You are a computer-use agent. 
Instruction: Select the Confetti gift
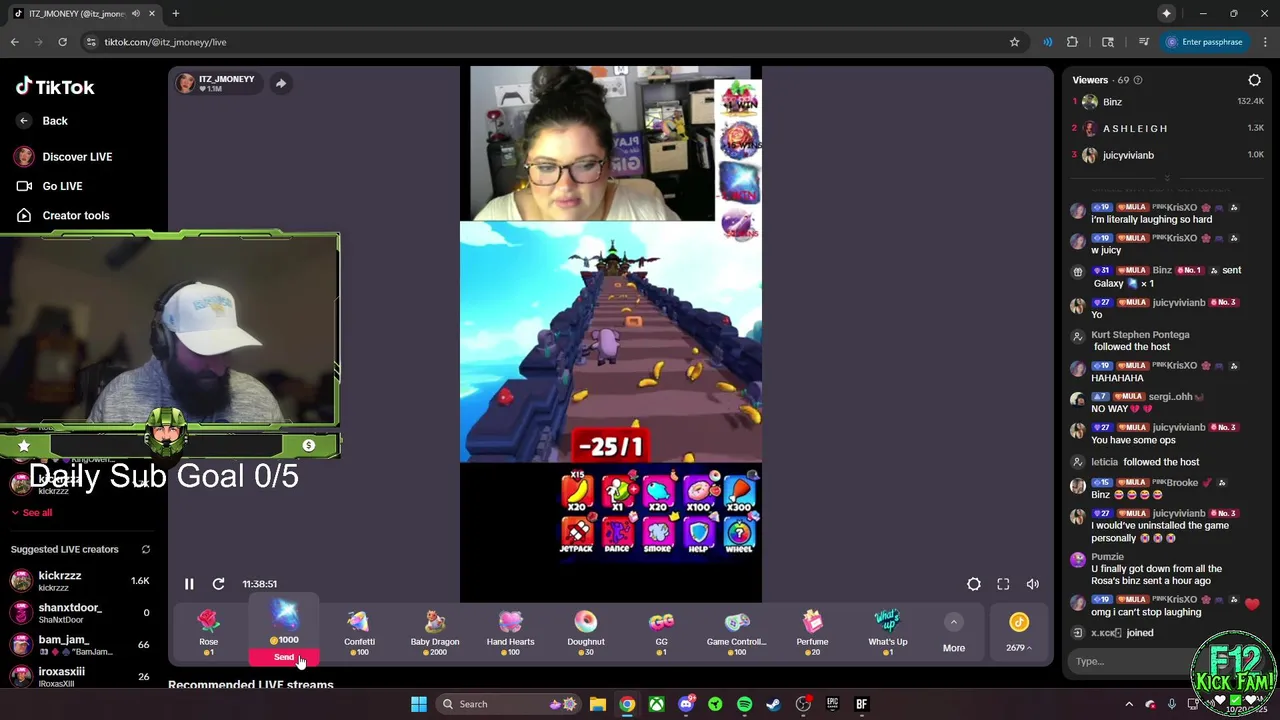(x=359, y=631)
